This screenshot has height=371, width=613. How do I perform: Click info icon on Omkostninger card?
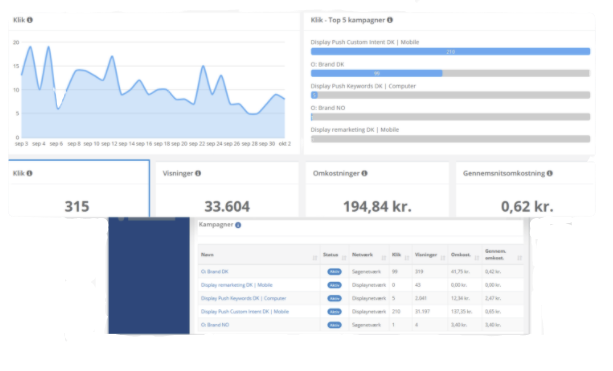(x=364, y=173)
